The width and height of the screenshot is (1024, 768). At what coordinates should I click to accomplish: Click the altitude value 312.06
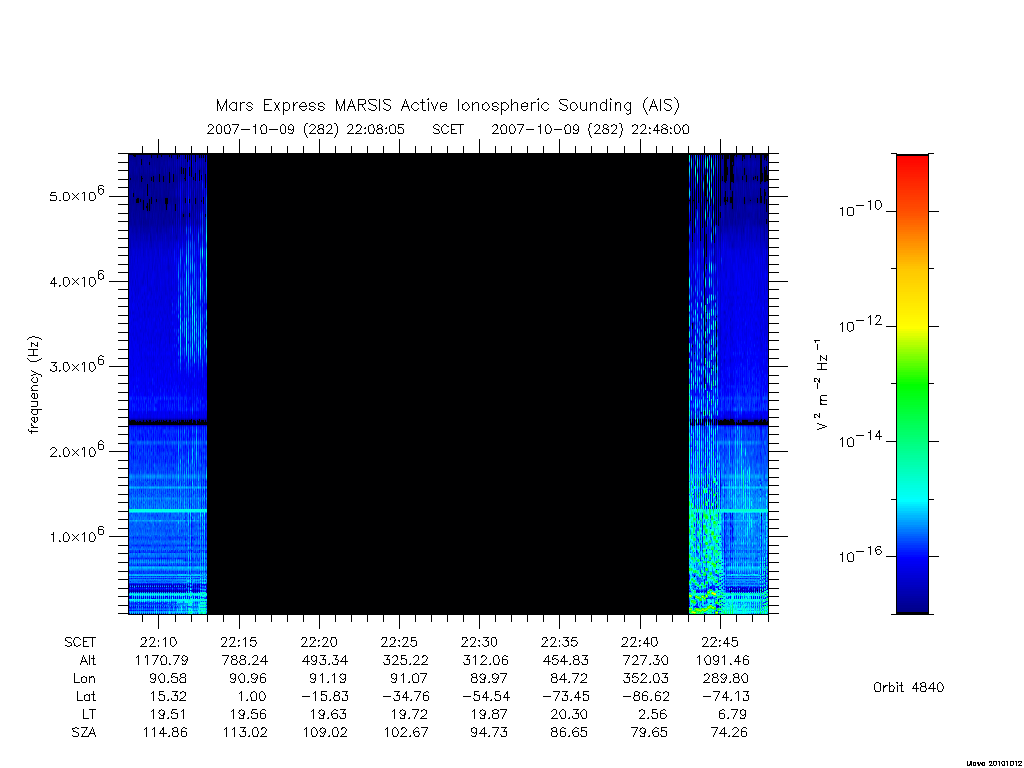(485, 660)
